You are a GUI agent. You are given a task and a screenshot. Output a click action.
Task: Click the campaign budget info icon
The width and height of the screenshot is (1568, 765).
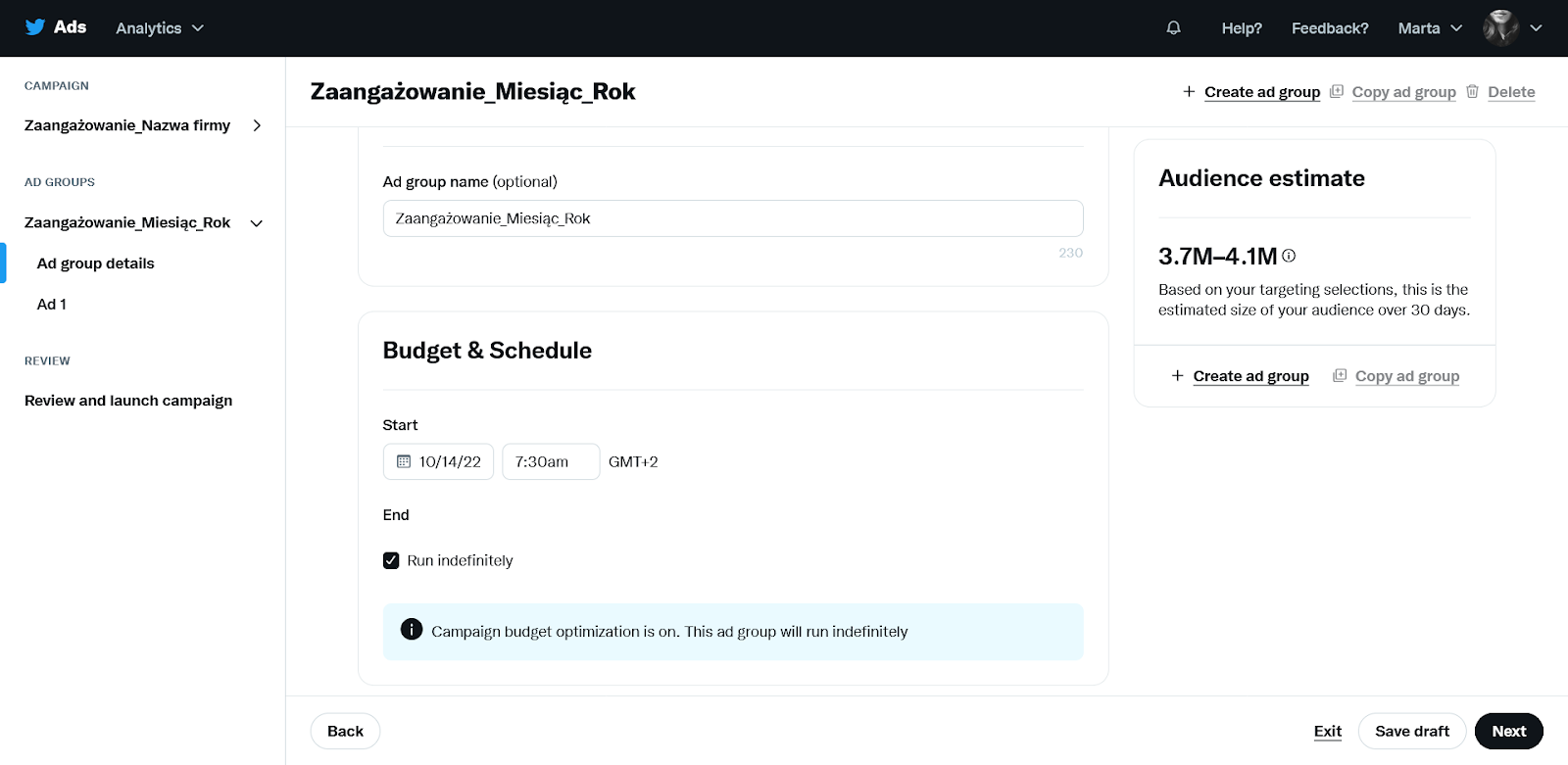pos(412,630)
